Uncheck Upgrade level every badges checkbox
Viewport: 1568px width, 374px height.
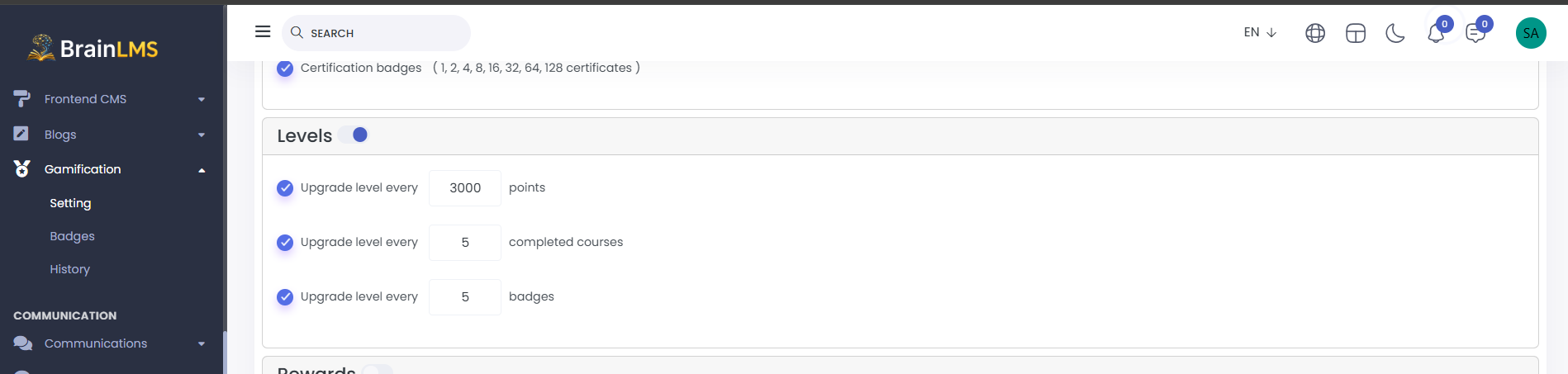coord(285,297)
